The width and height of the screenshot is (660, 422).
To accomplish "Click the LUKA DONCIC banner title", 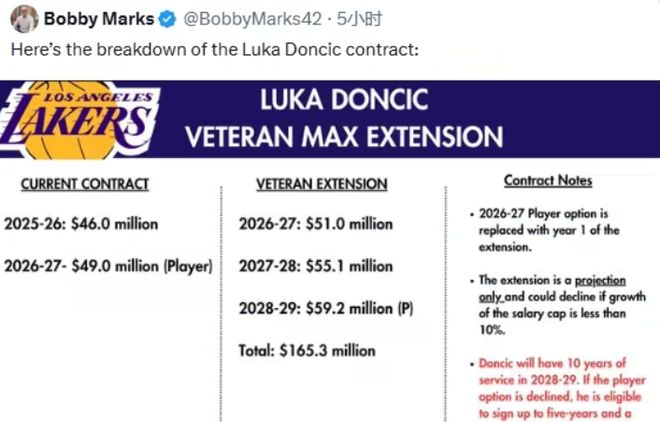I will coord(344,100).
